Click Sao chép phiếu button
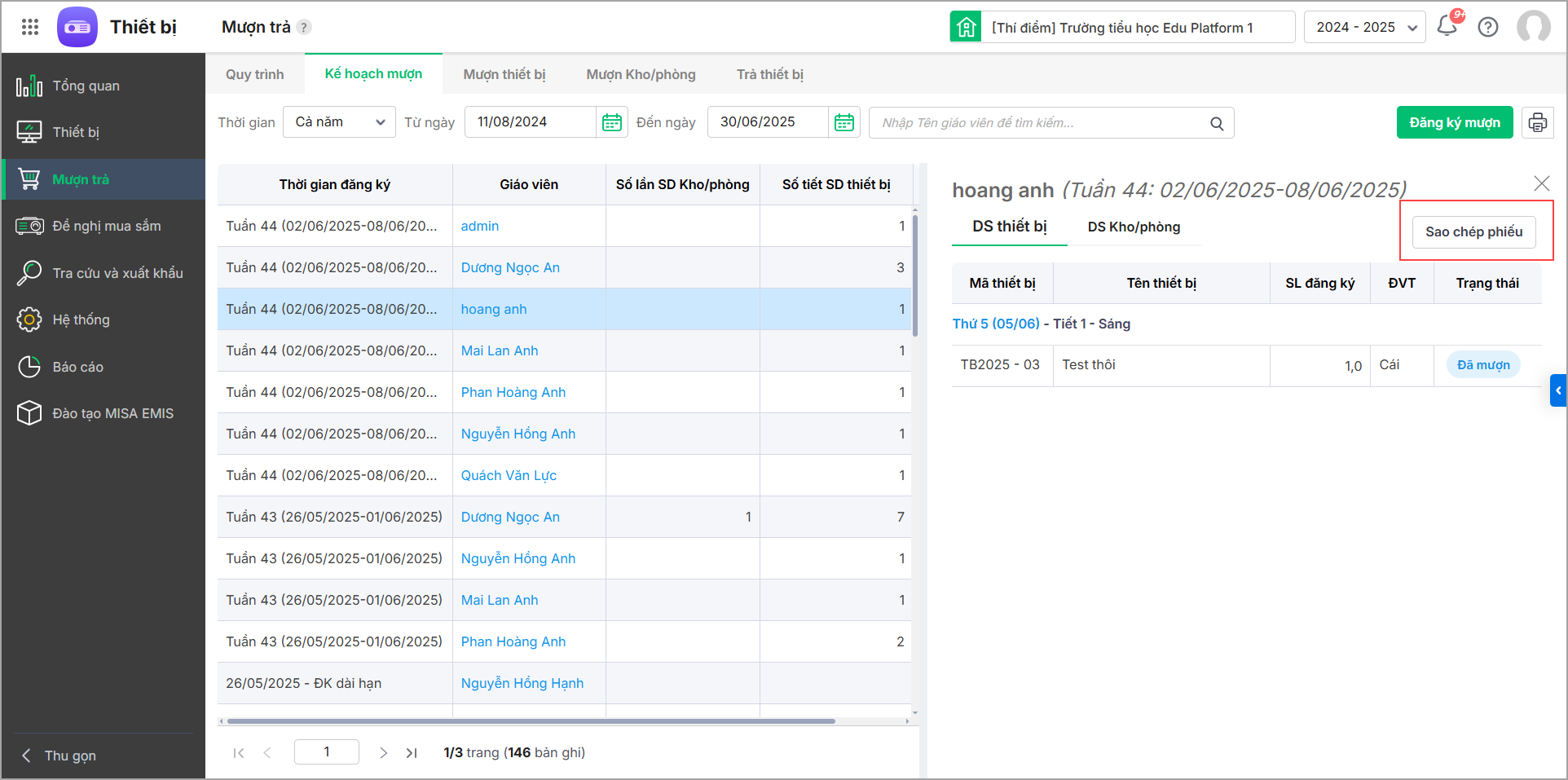Screen dimensions: 1568x780 point(1473,231)
